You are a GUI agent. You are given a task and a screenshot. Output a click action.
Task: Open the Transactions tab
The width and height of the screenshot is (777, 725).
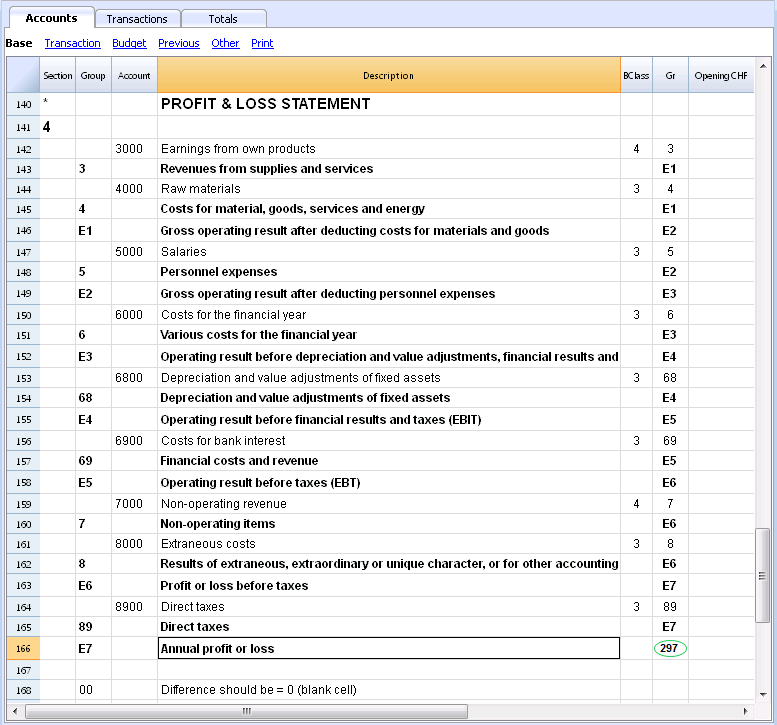point(137,19)
